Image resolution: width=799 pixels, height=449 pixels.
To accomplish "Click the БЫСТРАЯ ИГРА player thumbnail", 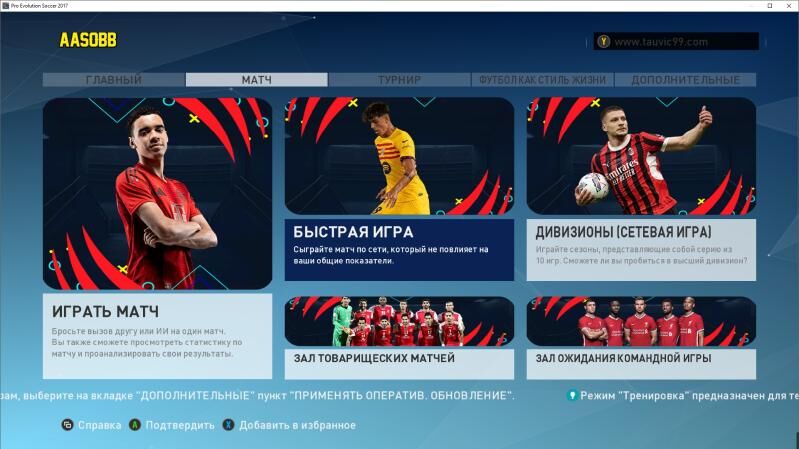I will click(x=399, y=156).
